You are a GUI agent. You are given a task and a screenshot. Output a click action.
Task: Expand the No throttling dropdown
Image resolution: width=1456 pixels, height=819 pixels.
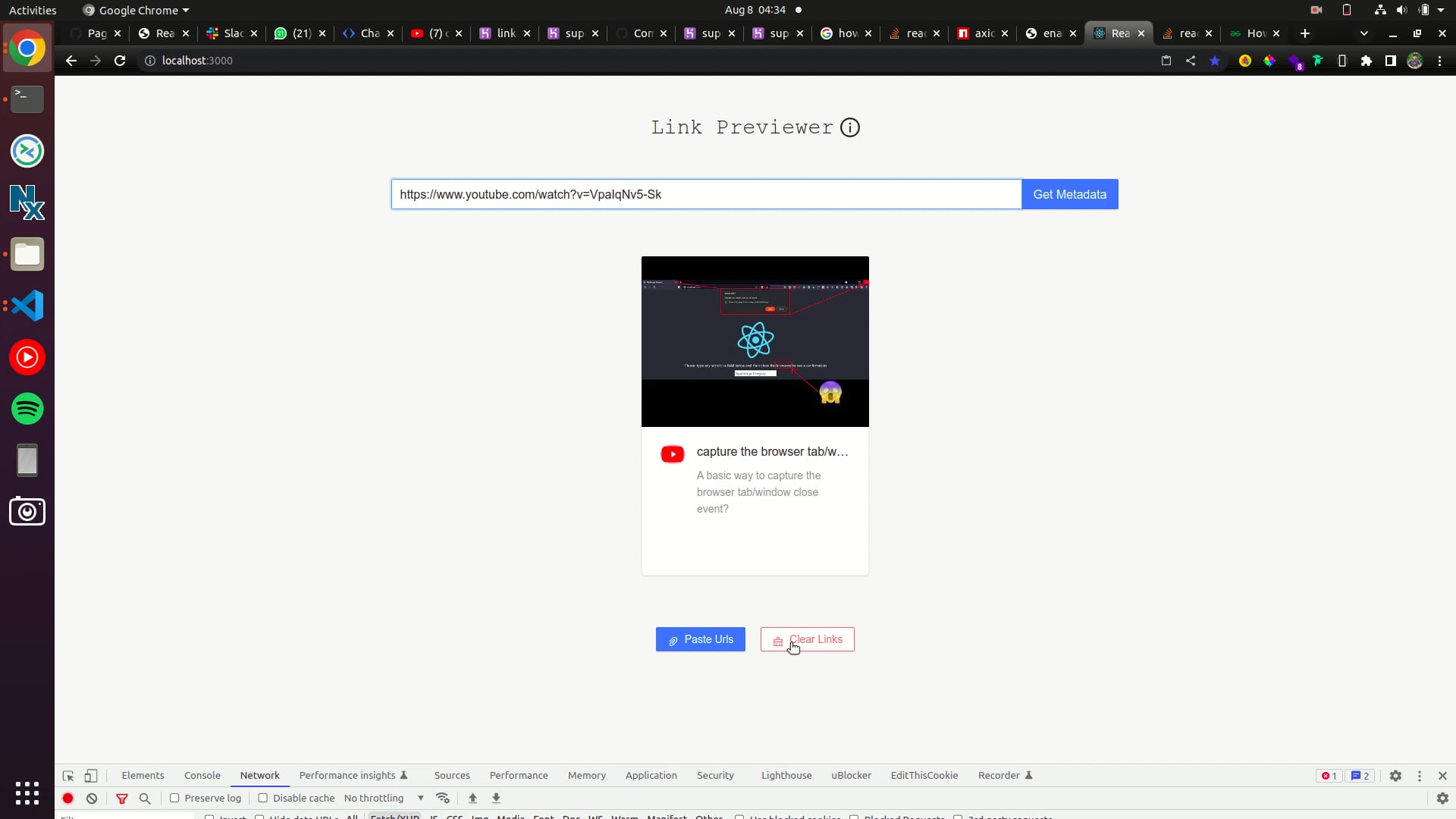coord(384,799)
